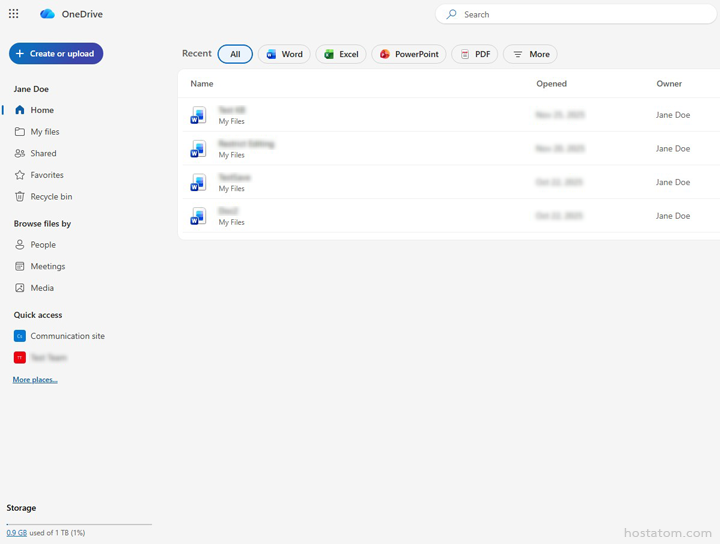The image size is (720, 544).
Task: Open Favorites in sidebar
Action: click(47, 175)
